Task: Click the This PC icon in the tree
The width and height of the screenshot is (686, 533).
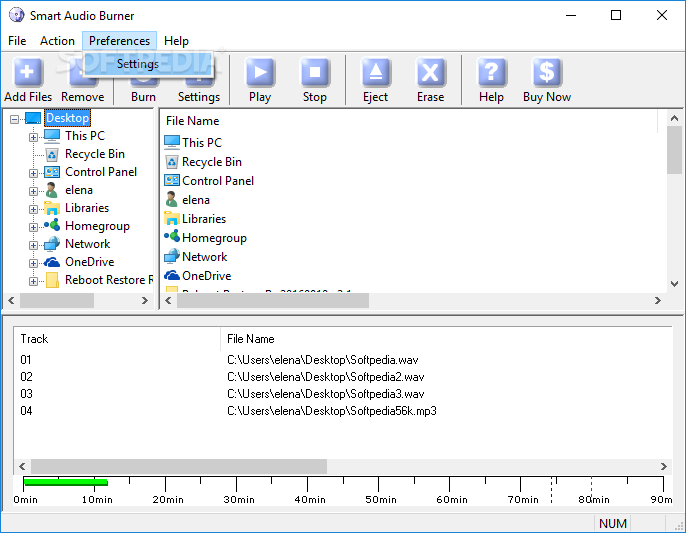Action: pyautogui.click(x=52, y=136)
